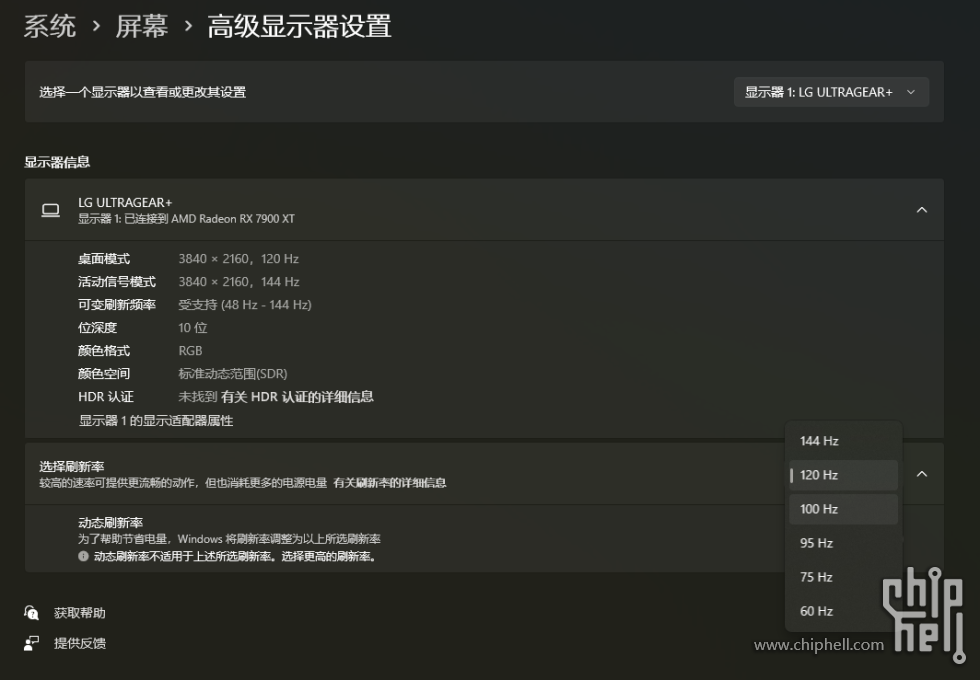Select 60 Hz refresh rate
This screenshot has height=680, width=980.
click(843, 611)
